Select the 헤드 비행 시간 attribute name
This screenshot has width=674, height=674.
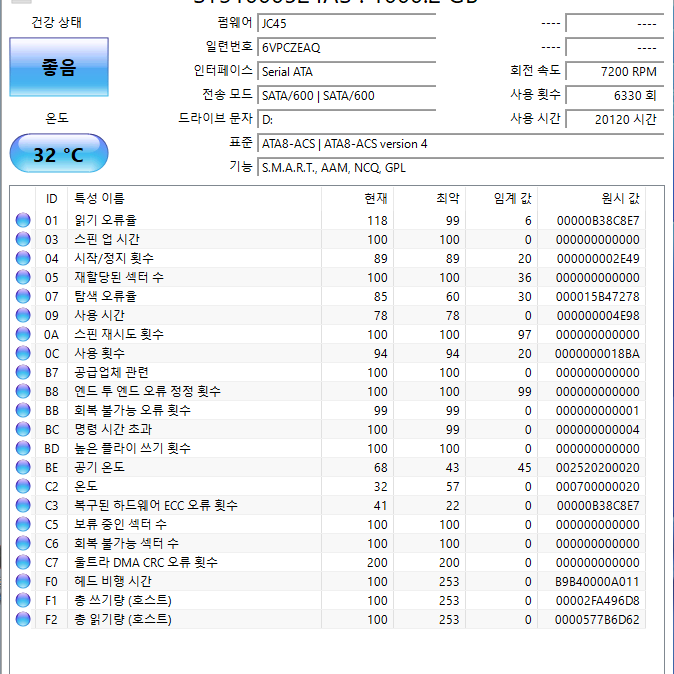[113, 581]
